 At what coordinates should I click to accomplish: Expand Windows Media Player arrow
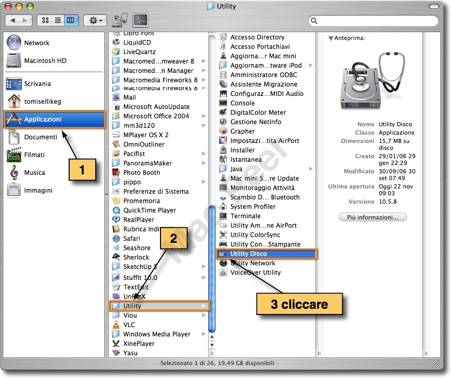(203, 334)
